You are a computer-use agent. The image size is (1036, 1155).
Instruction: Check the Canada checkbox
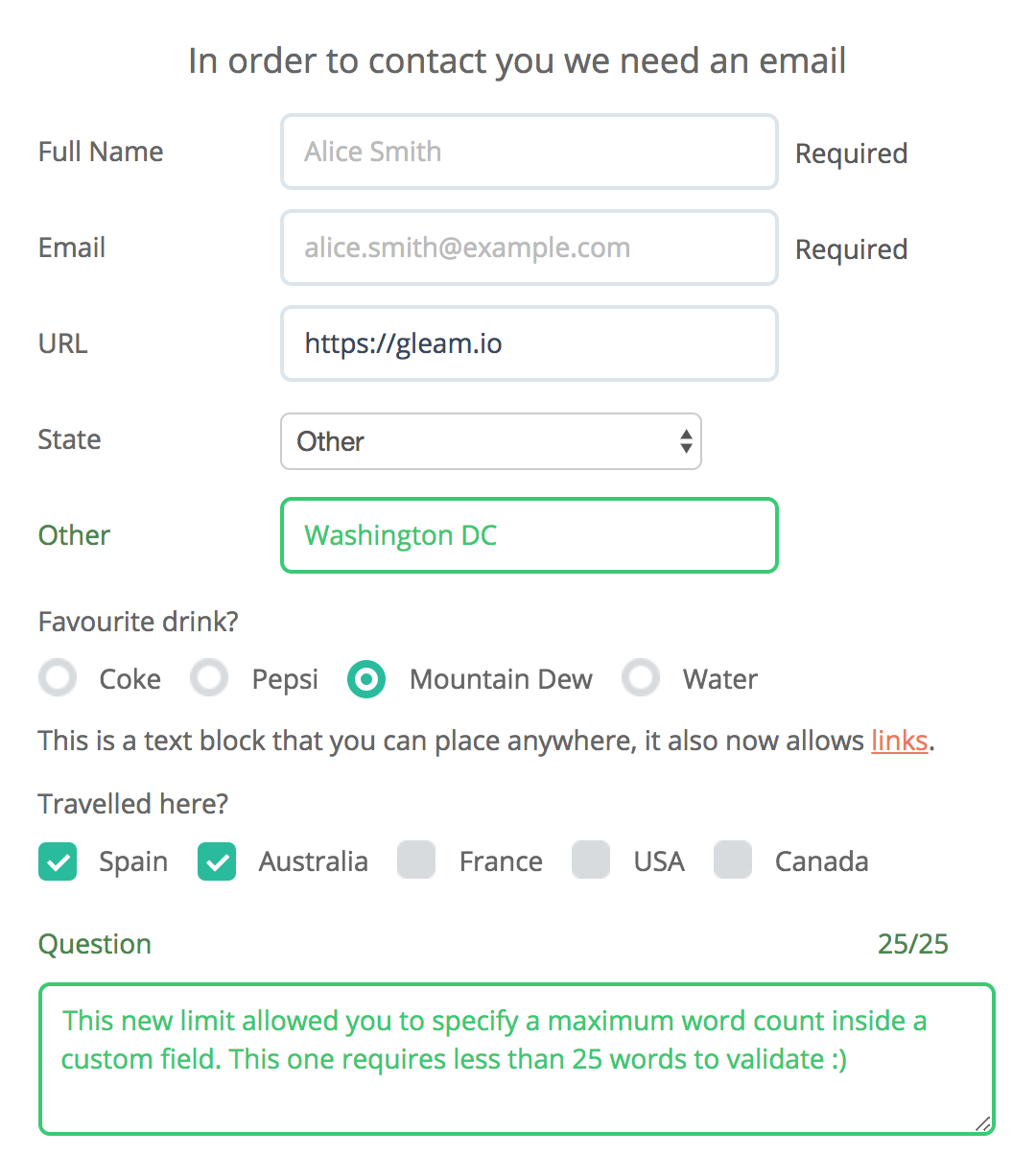pos(732,860)
